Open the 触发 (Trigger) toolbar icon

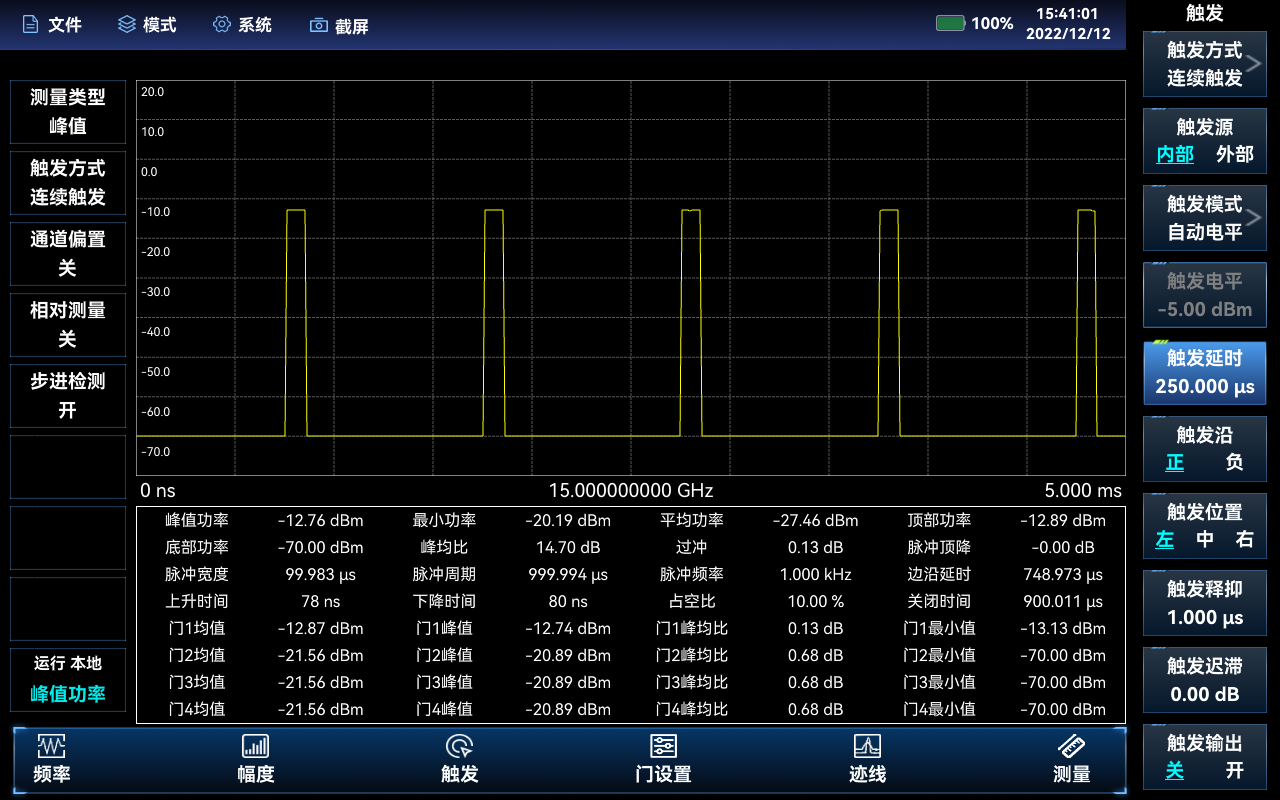coord(459,758)
